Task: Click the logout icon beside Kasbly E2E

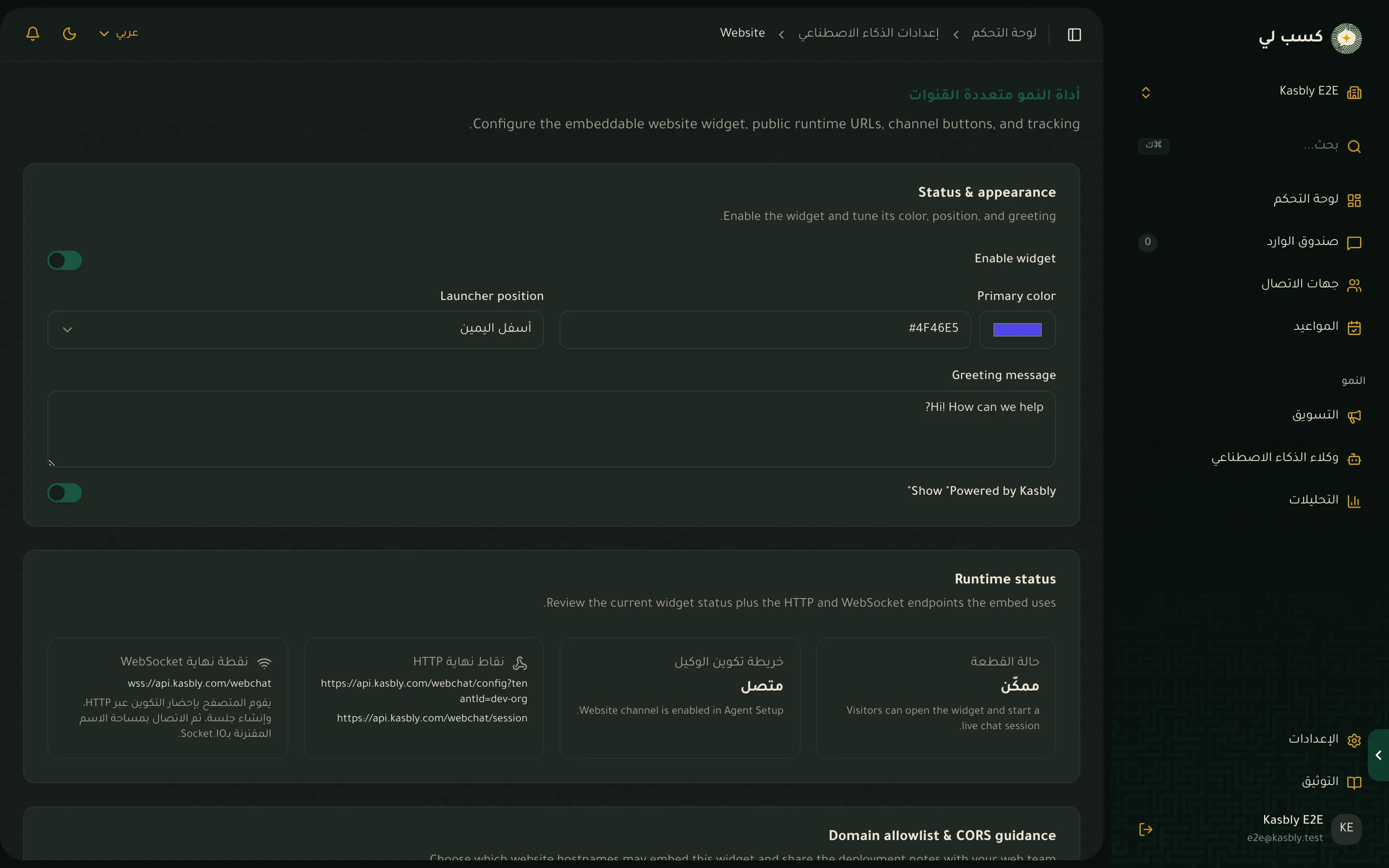Action: (1145, 829)
